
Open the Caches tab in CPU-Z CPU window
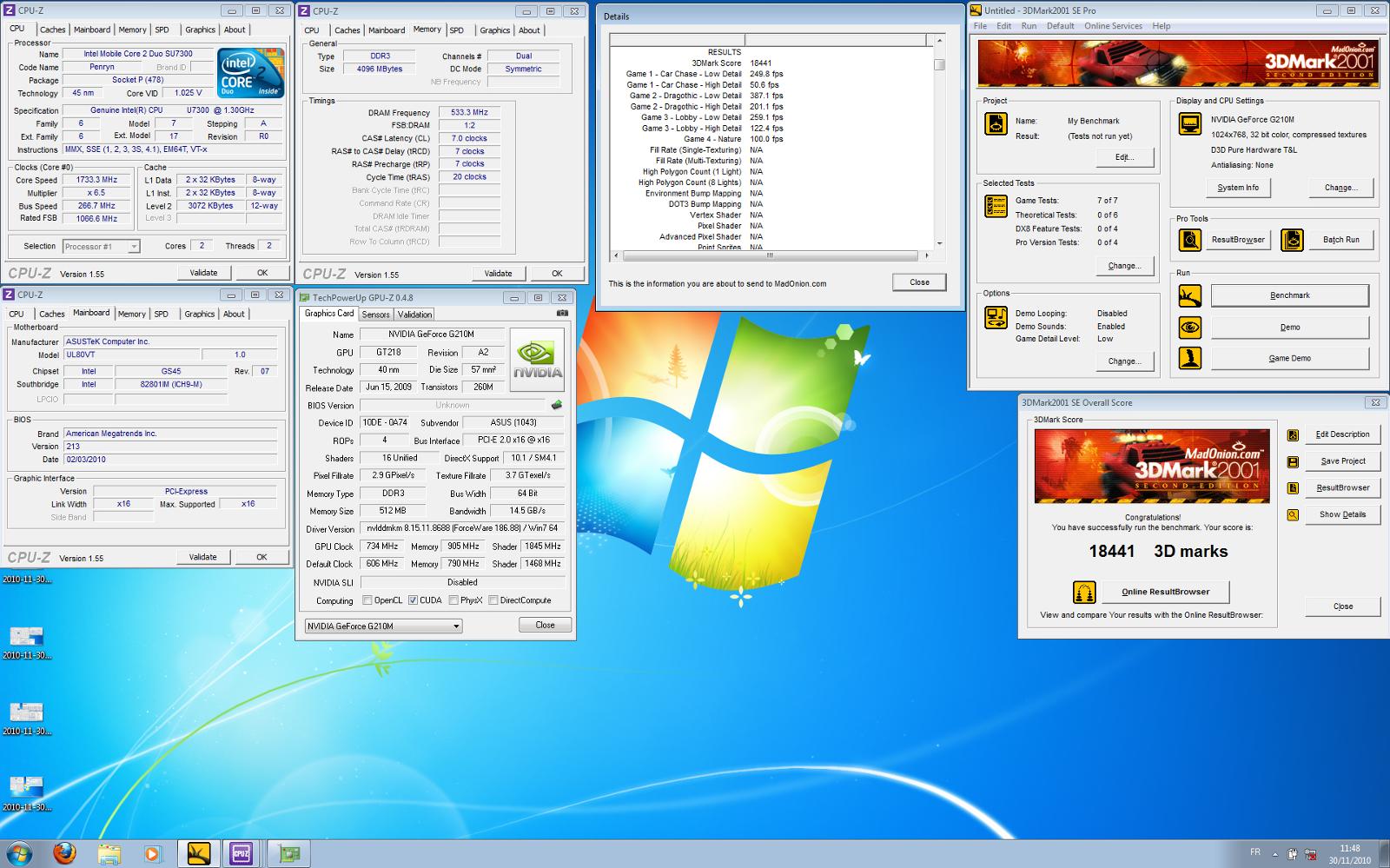(x=52, y=30)
